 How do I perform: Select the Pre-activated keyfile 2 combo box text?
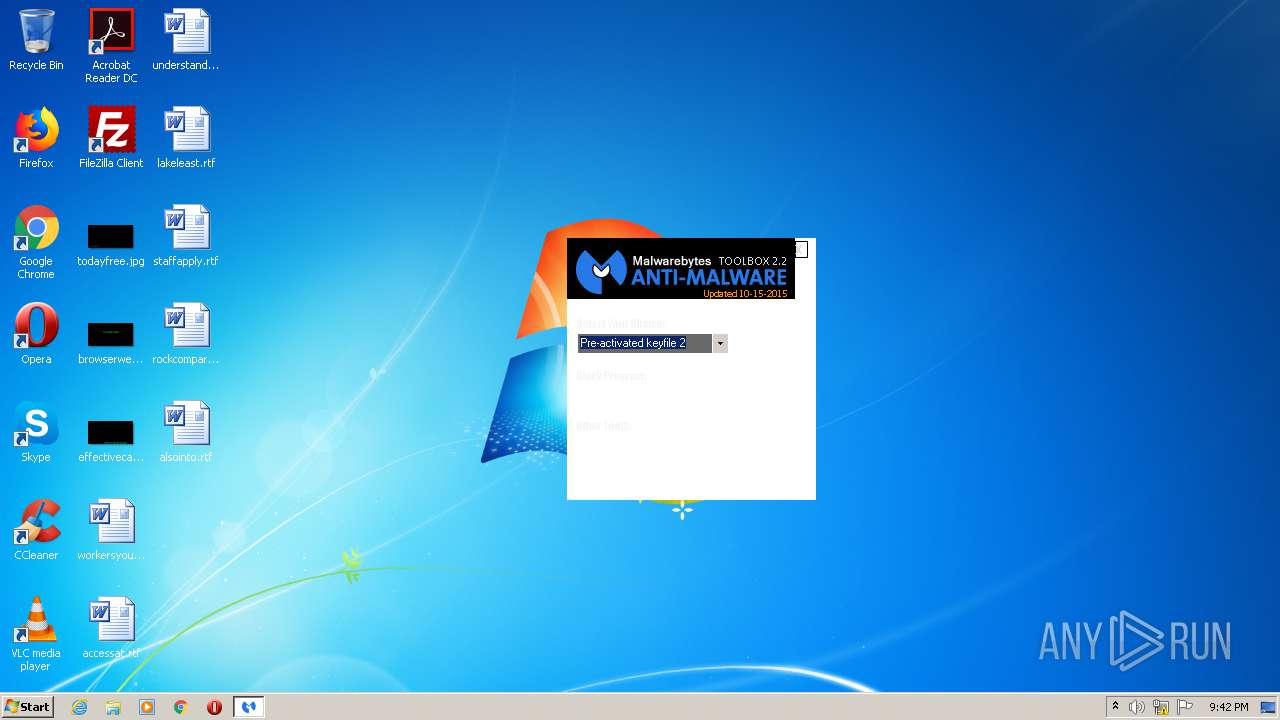point(645,343)
